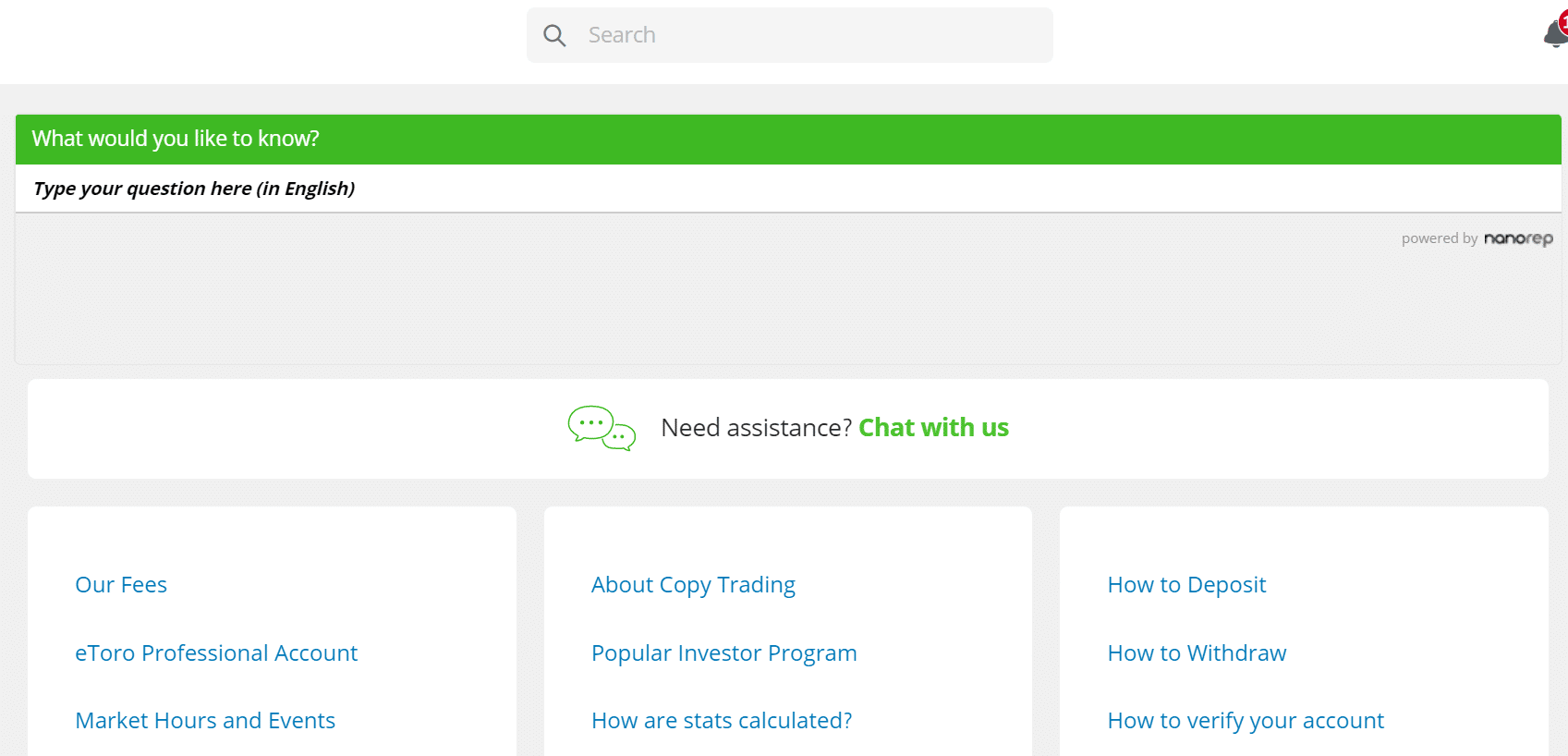Image resolution: width=1568 pixels, height=756 pixels.
Task: Click the 'What would you like to know?' header
Action: (x=788, y=139)
